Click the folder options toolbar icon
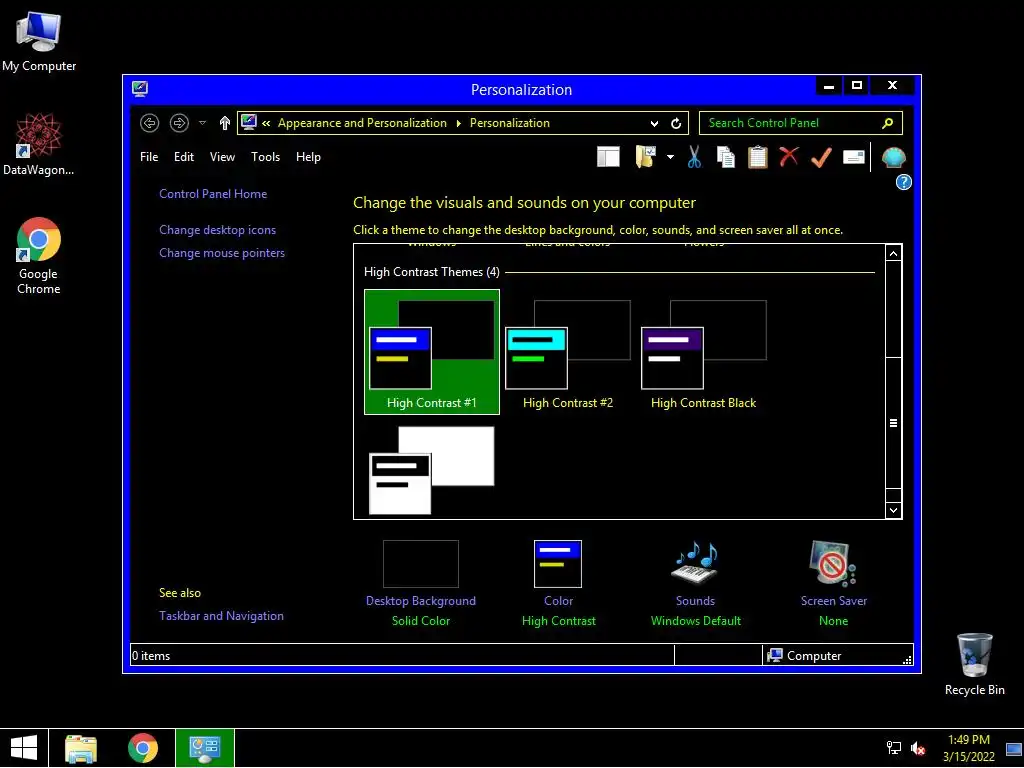1024x768 pixels. [645, 157]
